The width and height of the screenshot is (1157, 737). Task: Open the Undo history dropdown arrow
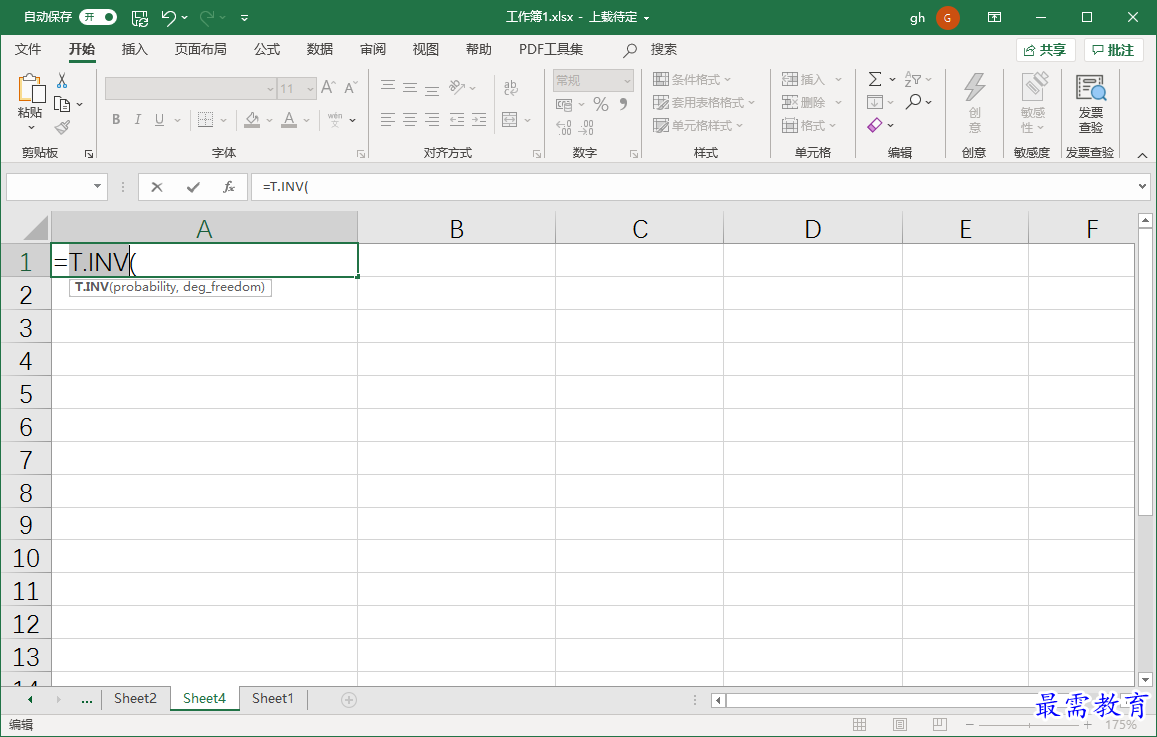pyautogui.click(x=184, y=18)
